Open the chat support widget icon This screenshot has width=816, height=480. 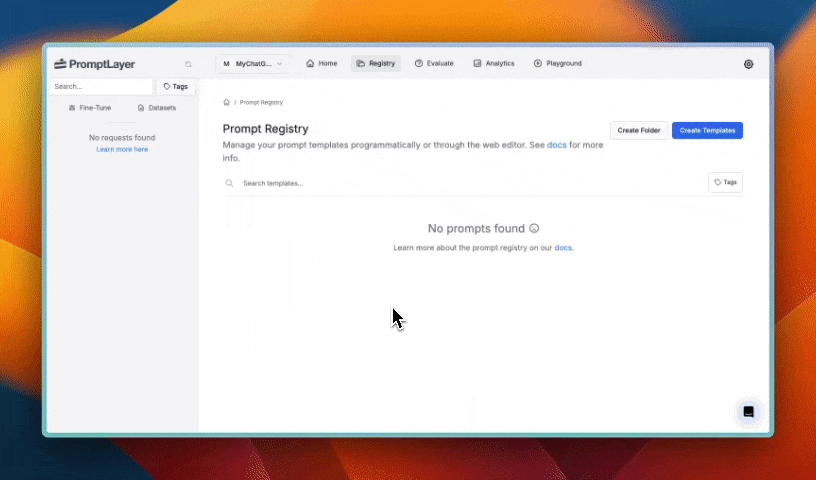click(x=748, y=412)
